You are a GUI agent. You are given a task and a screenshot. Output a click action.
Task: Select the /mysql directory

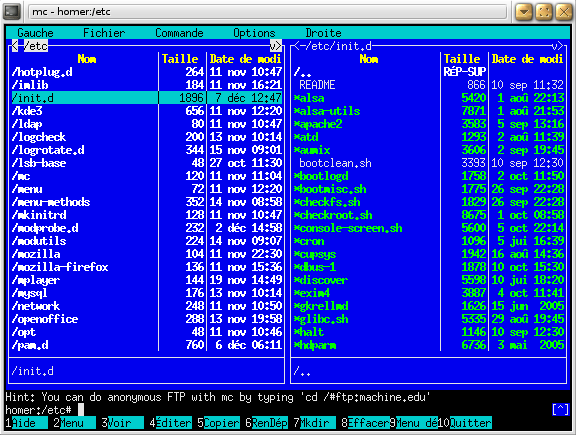pyautogui.click(x=147, y=293)
